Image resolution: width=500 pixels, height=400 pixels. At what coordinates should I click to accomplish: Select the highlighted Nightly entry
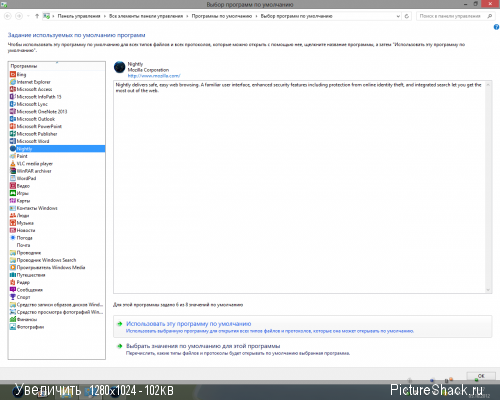click(x=57, y=149)
